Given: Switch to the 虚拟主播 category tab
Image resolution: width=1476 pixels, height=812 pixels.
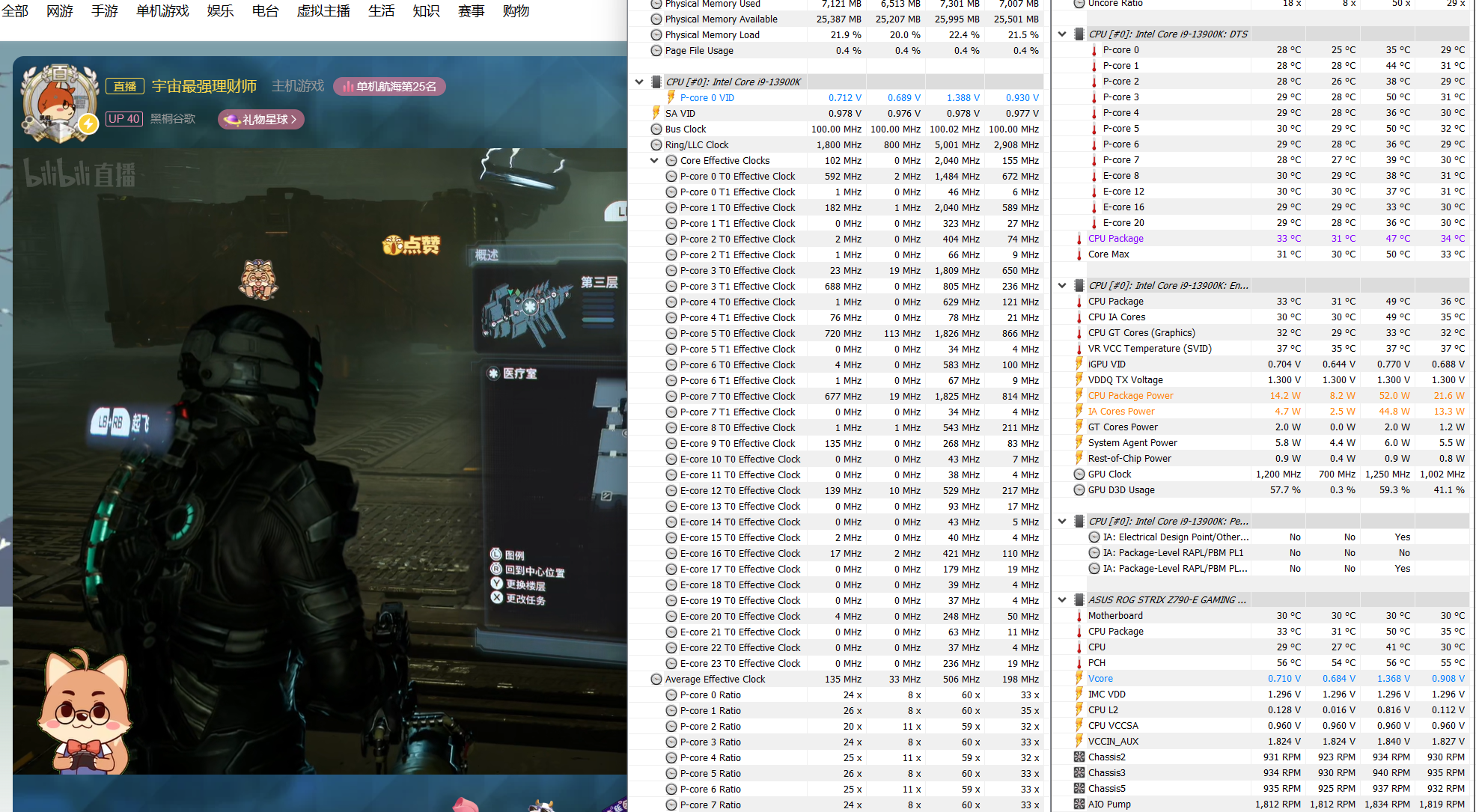Looking at the screenshot, I should pyautogui.click(x=323, y=11).
